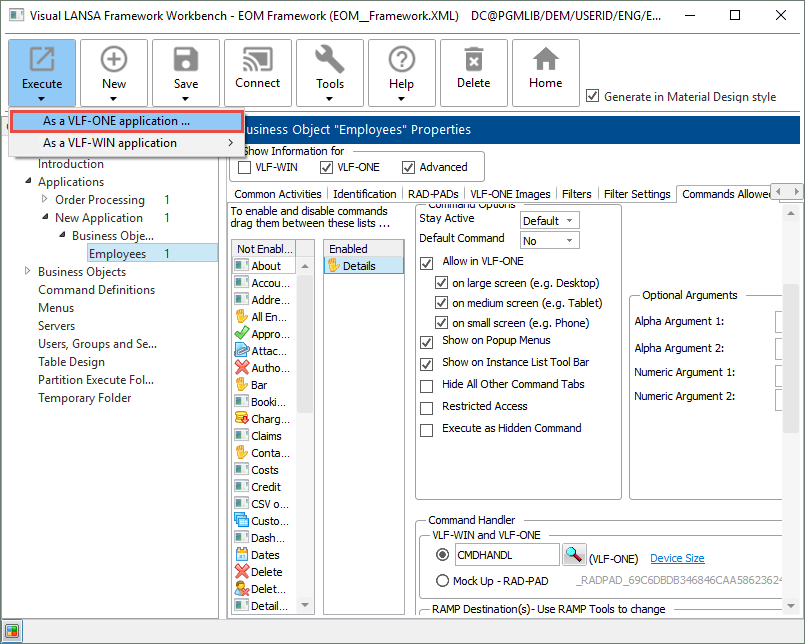The width and height of the screenshot is (805, 644).
Task: Click the CMDHANDL command handler input field
Action: point(507,555)
